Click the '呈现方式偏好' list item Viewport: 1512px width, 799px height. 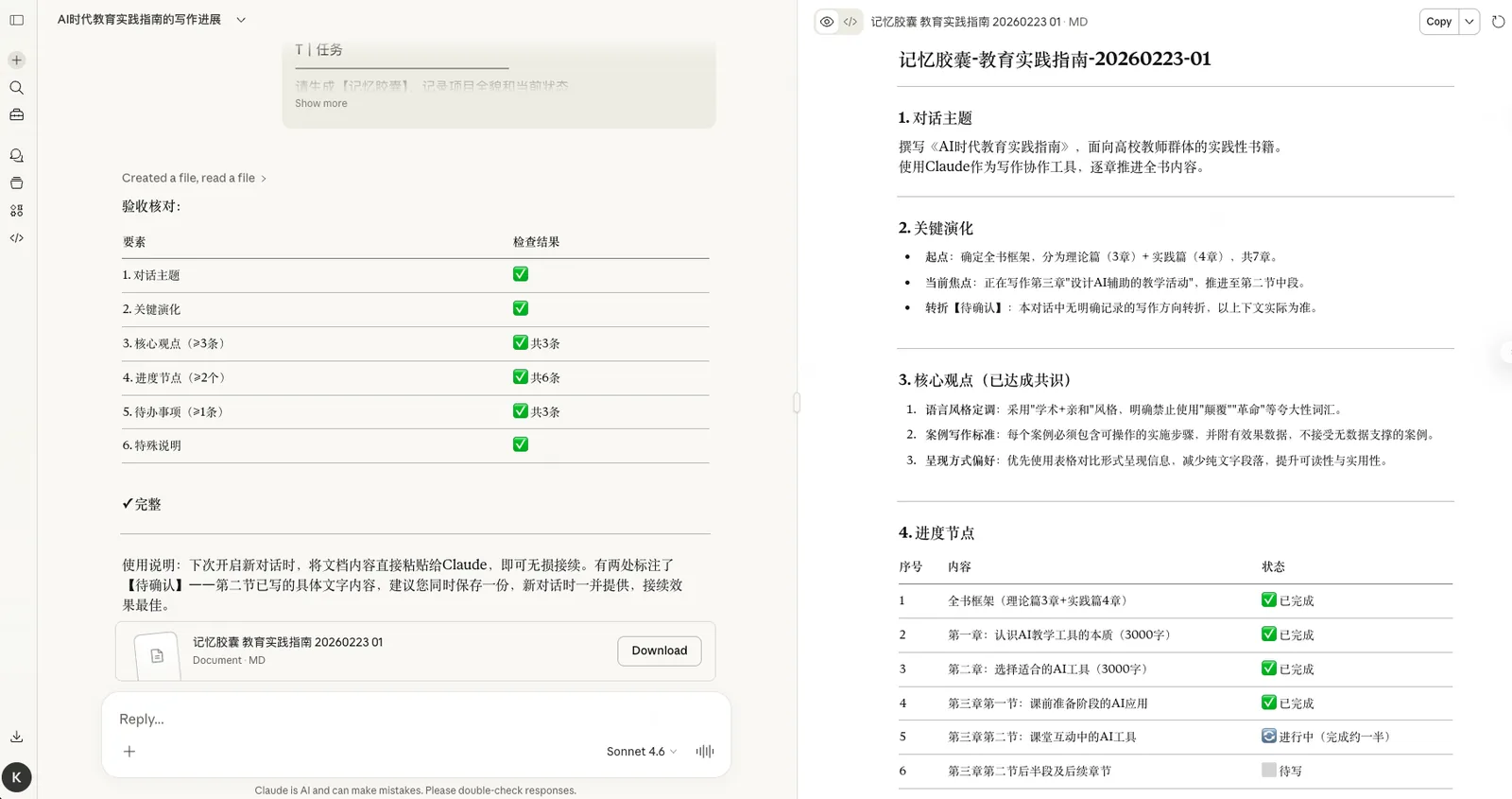(1159, 460)
